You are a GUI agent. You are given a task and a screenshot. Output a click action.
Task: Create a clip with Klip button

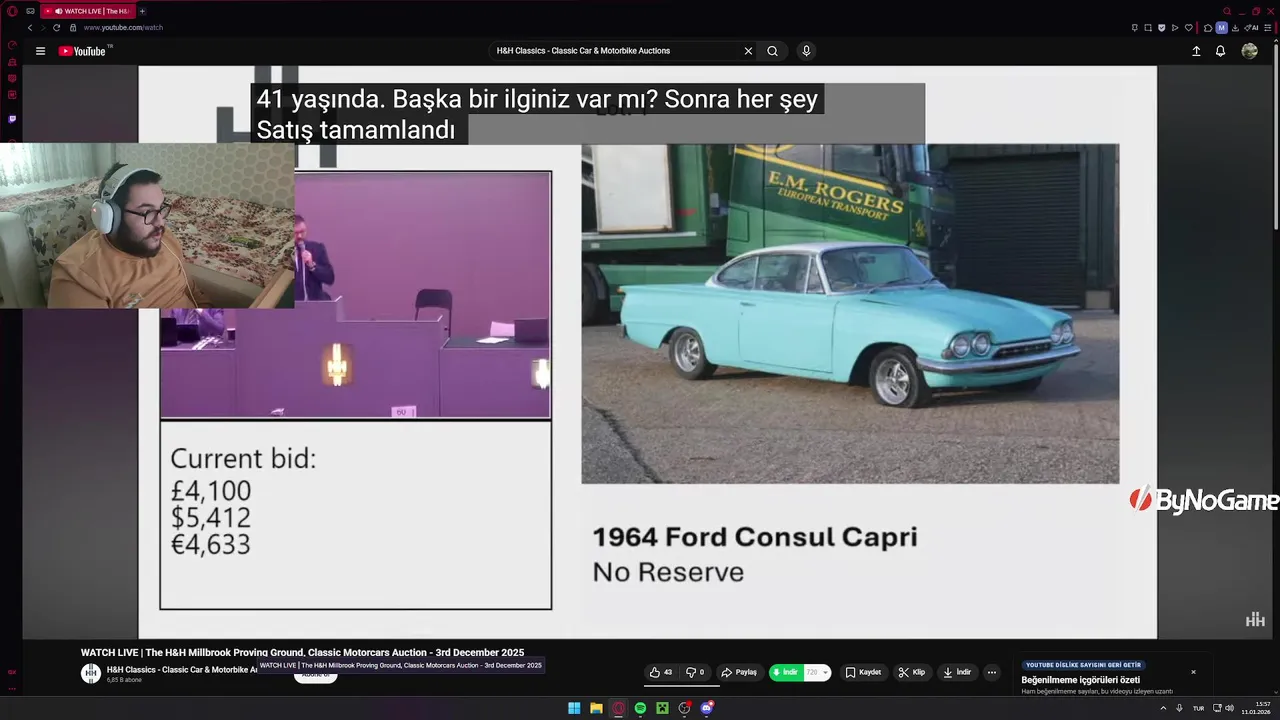[911, 672]
